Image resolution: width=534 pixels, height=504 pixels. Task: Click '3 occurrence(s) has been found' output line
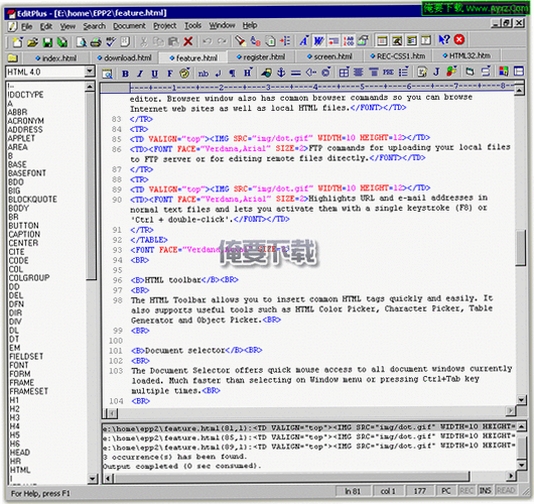pyautogui.click(x=174, y=456)
